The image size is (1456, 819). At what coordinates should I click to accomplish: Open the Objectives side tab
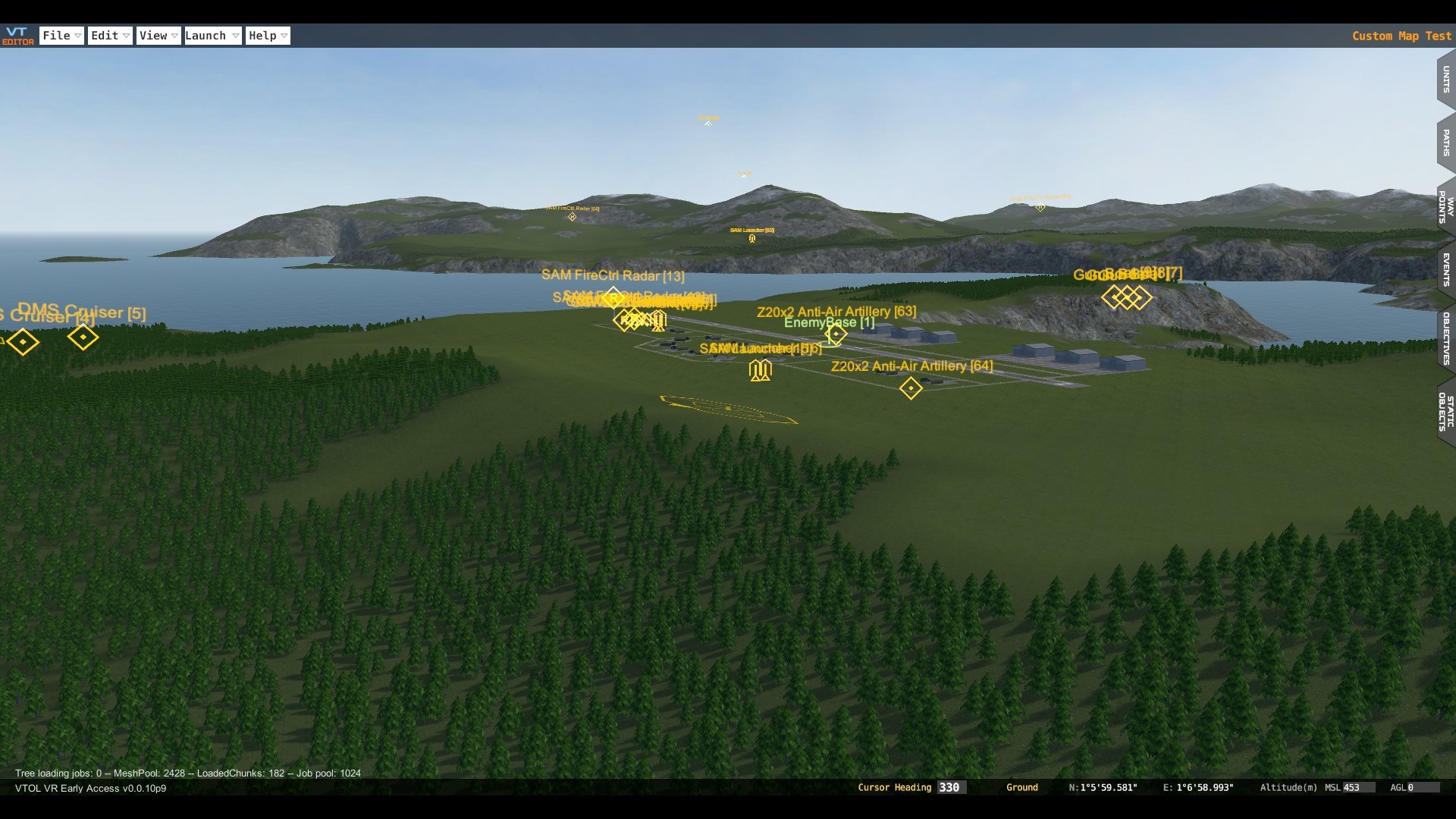point(1445,338)
